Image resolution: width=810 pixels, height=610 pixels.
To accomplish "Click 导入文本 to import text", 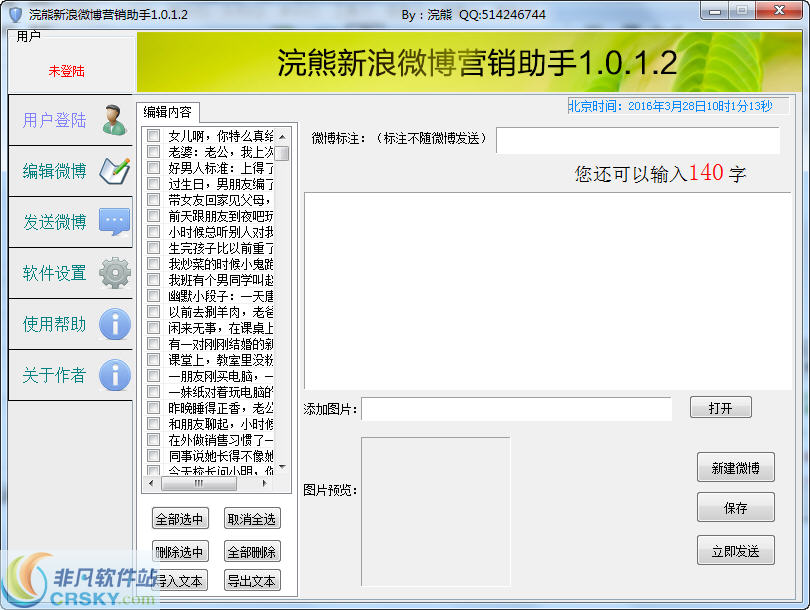I will coord(180,580).
